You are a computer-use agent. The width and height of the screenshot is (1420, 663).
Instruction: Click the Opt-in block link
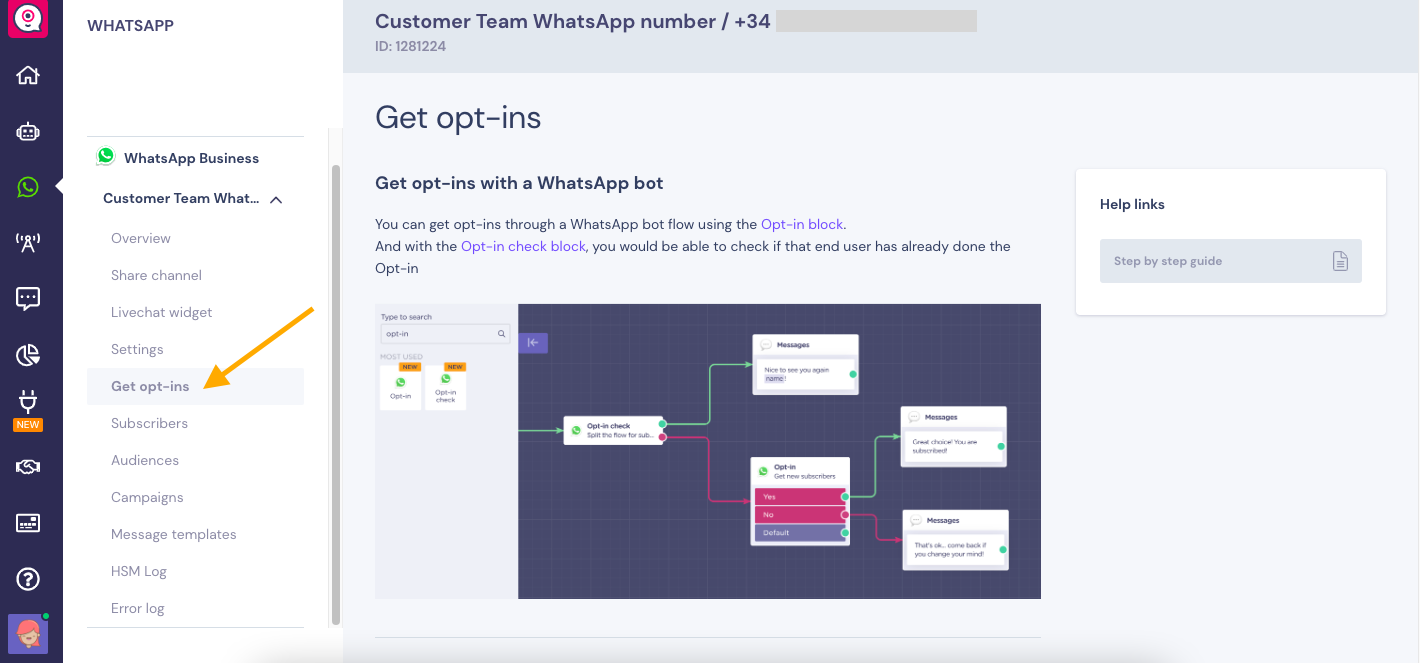802,224
